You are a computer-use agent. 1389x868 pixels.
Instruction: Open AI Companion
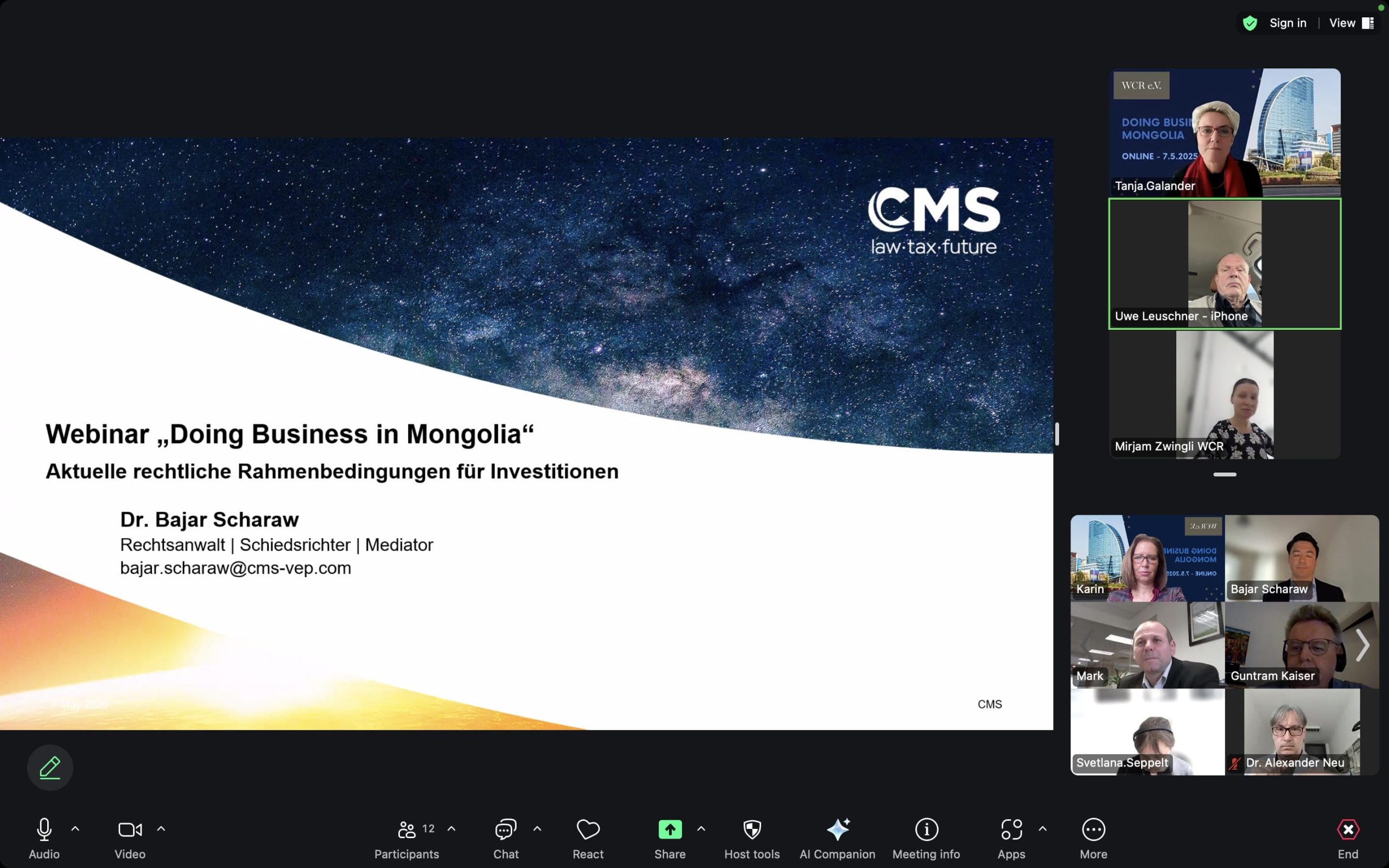point(837,829)
